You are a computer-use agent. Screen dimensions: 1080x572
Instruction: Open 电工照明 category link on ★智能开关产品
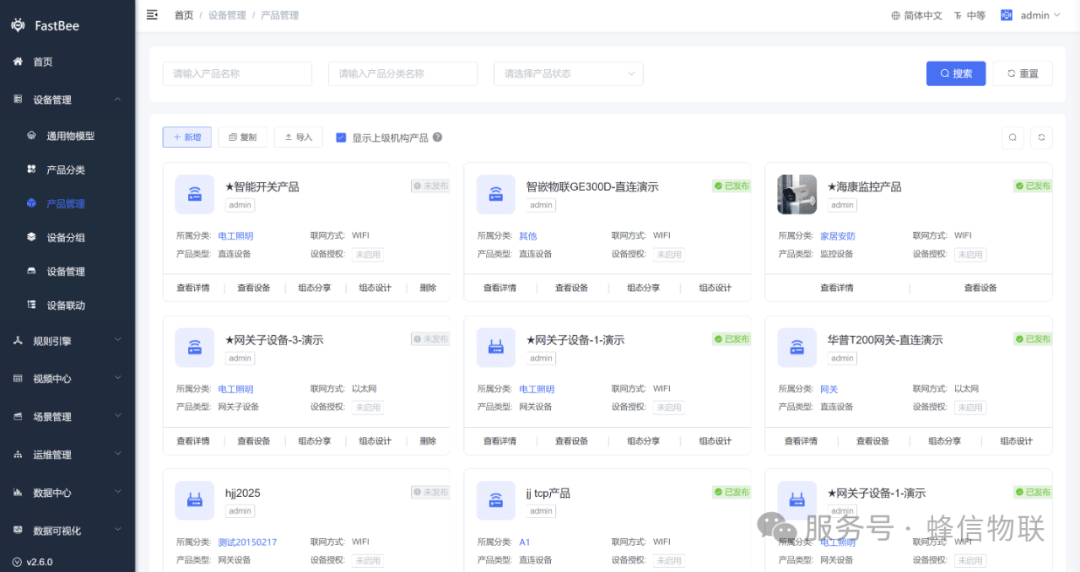[236, 236]
